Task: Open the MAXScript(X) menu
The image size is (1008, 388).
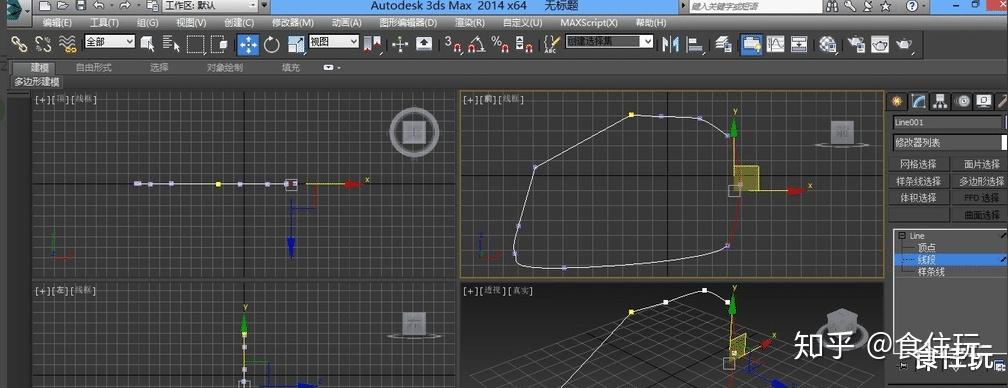Action: 589,22
